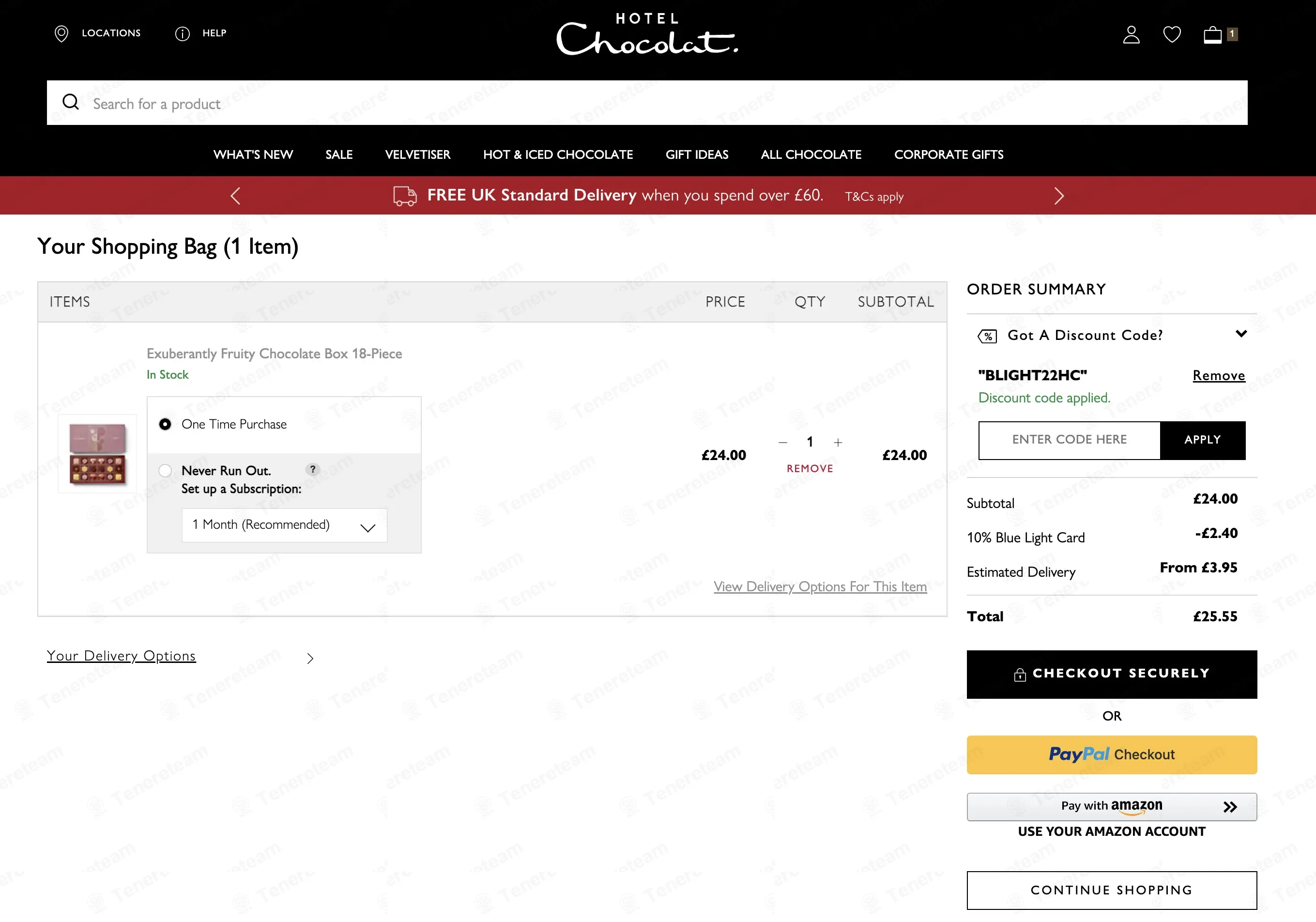Click the Continue Shopping button
The width and height of the screenshot is (1316, 922).
(x=1111, y=890)
